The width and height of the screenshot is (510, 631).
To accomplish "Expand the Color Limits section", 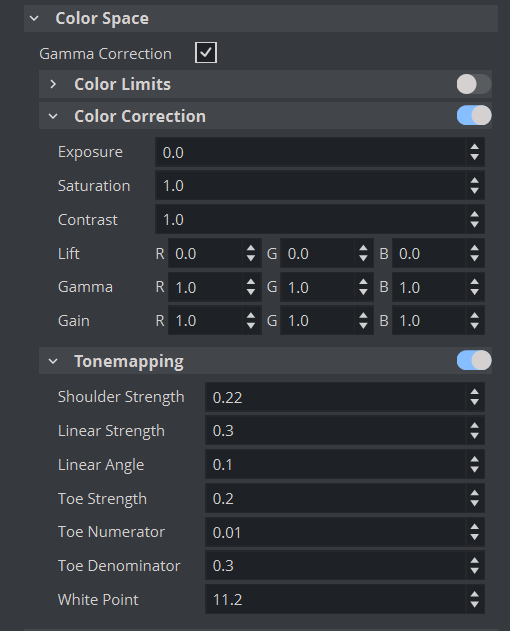I will pyautogui.click(x=53, y=84).
